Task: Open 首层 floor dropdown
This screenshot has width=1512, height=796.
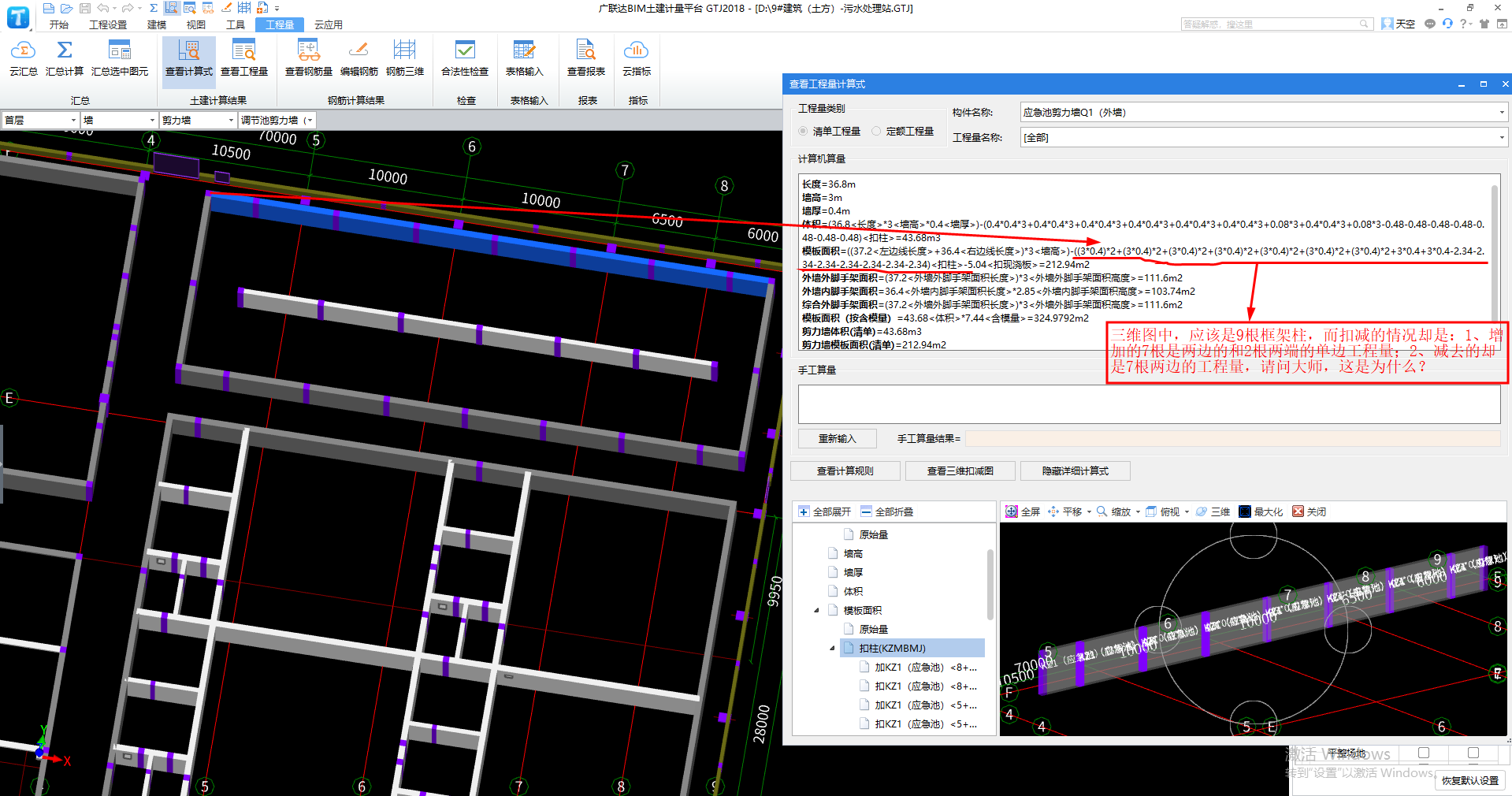Action: 39,120
